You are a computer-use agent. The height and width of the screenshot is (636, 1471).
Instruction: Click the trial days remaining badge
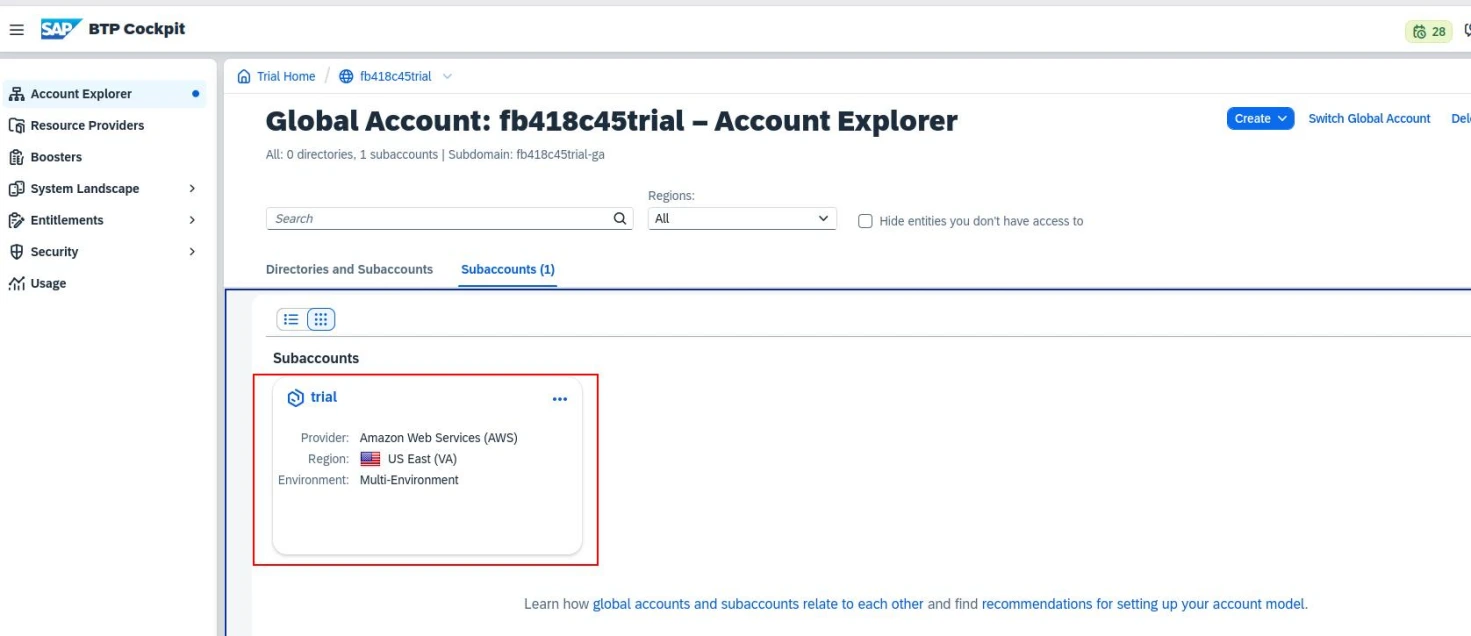(1428, 31)
